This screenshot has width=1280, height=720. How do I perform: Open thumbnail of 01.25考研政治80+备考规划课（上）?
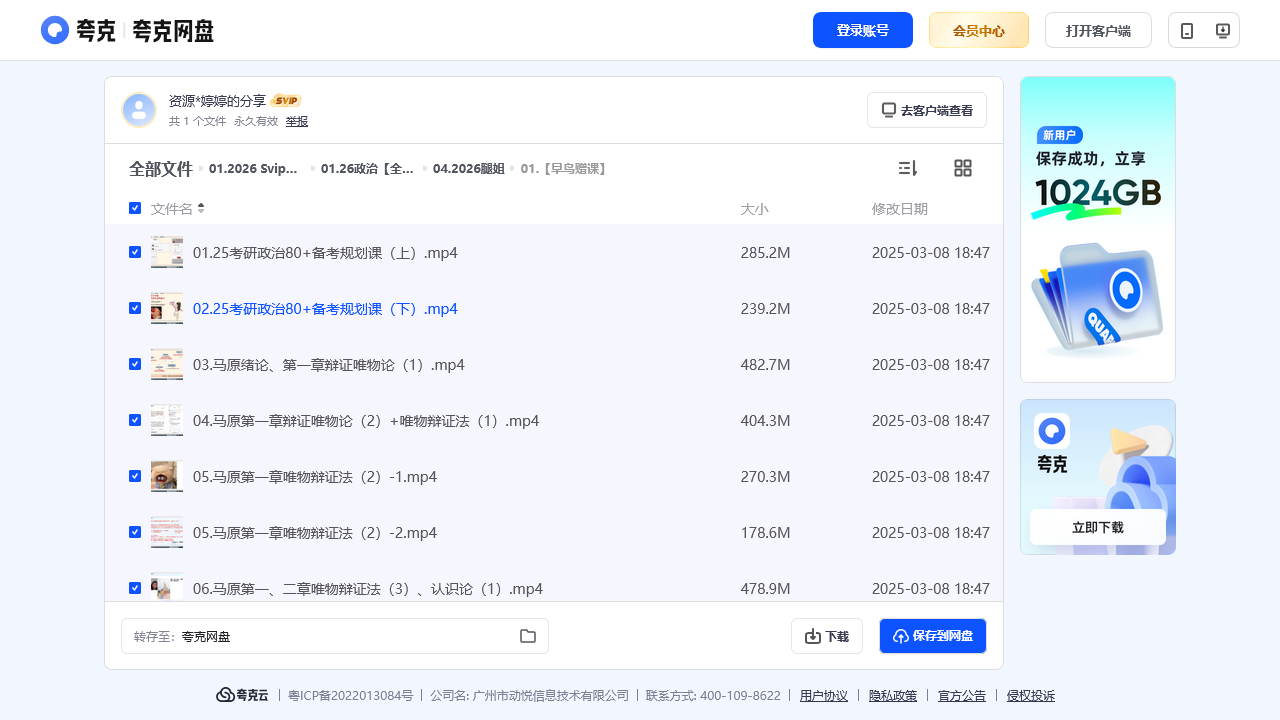[x=167, y=252]
